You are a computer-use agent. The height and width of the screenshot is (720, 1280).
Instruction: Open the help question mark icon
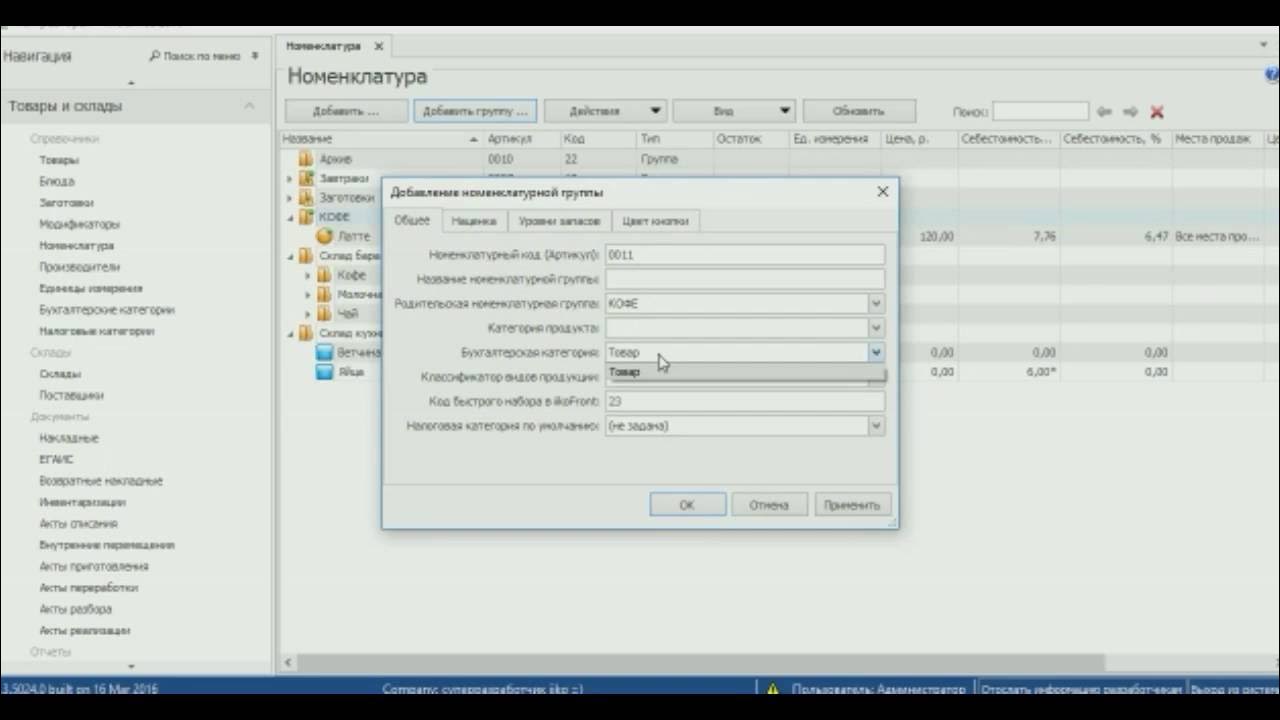point(1273,75)
